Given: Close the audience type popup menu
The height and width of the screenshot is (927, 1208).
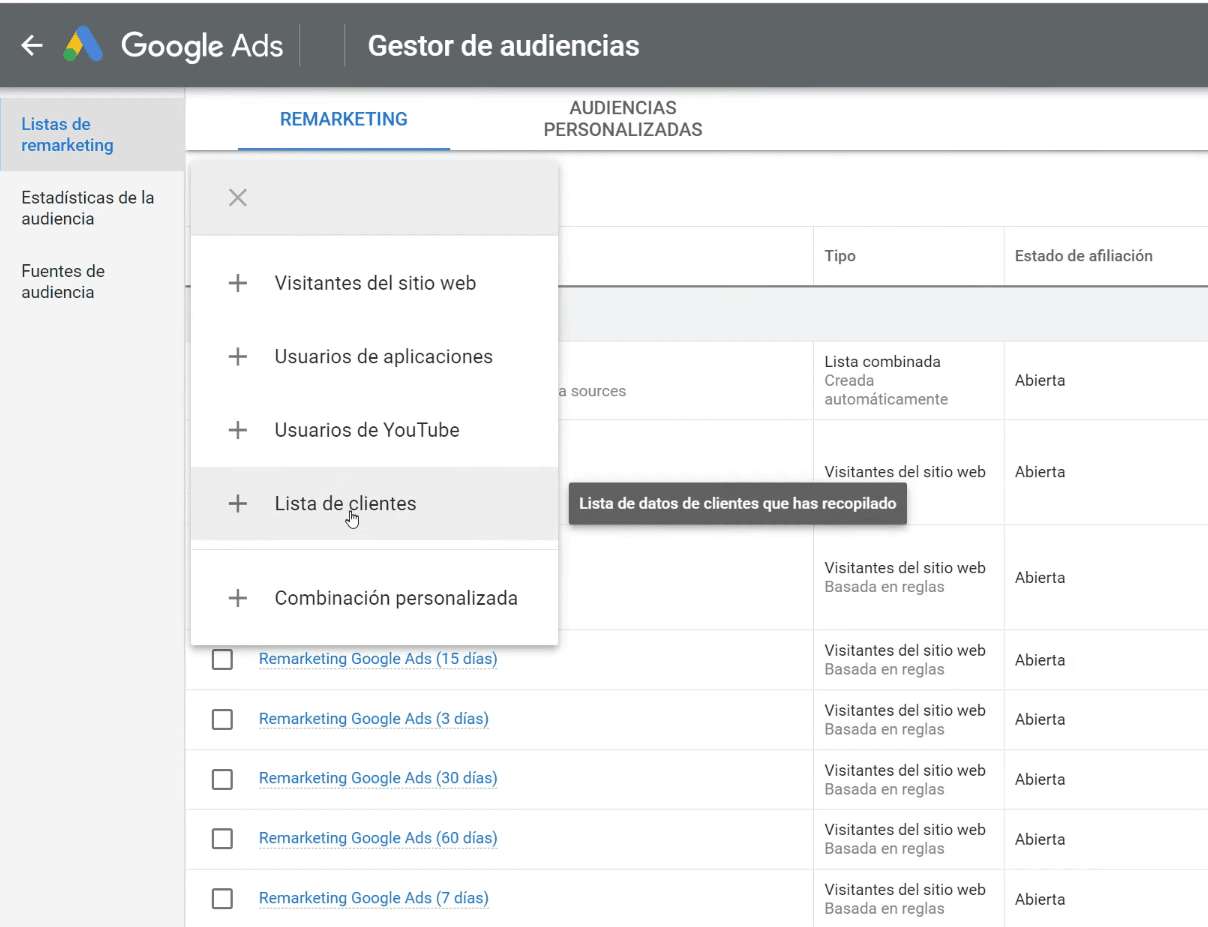Looking at the screenshot, I should click(237, 197).
